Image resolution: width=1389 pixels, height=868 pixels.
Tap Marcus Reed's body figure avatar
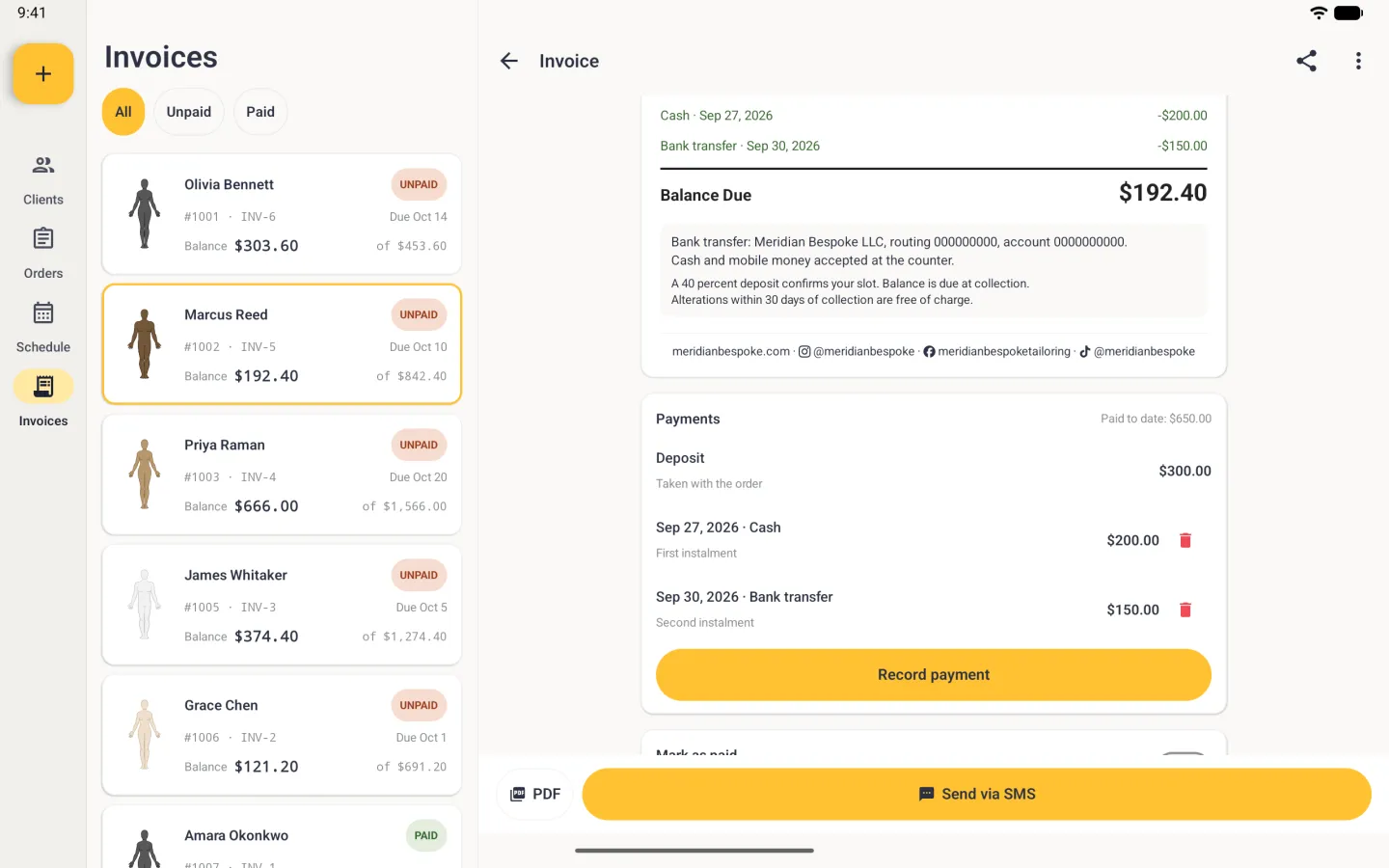145,344
